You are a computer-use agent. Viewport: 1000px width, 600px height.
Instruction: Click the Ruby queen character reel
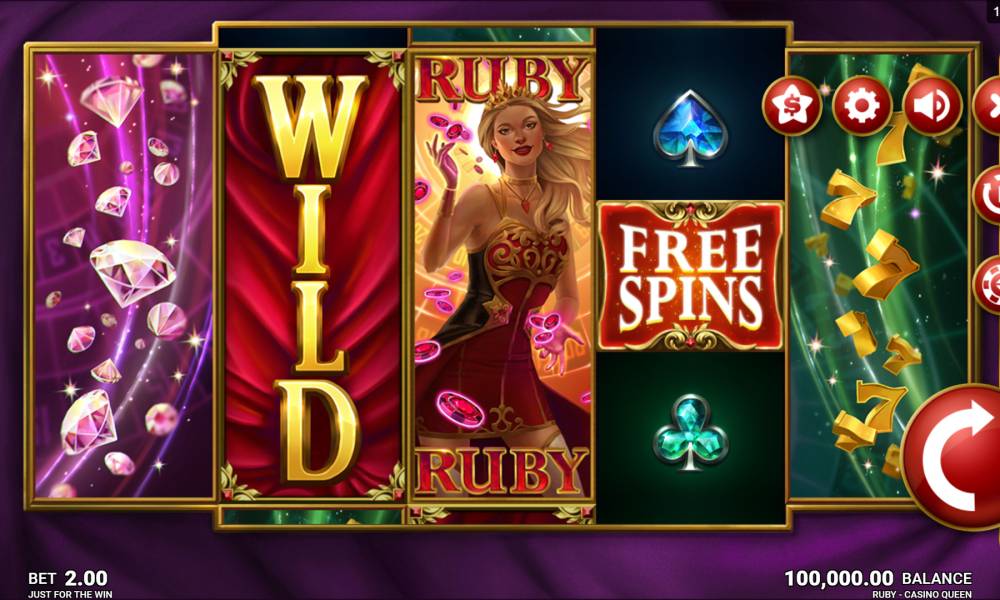[x=501, y=276]
